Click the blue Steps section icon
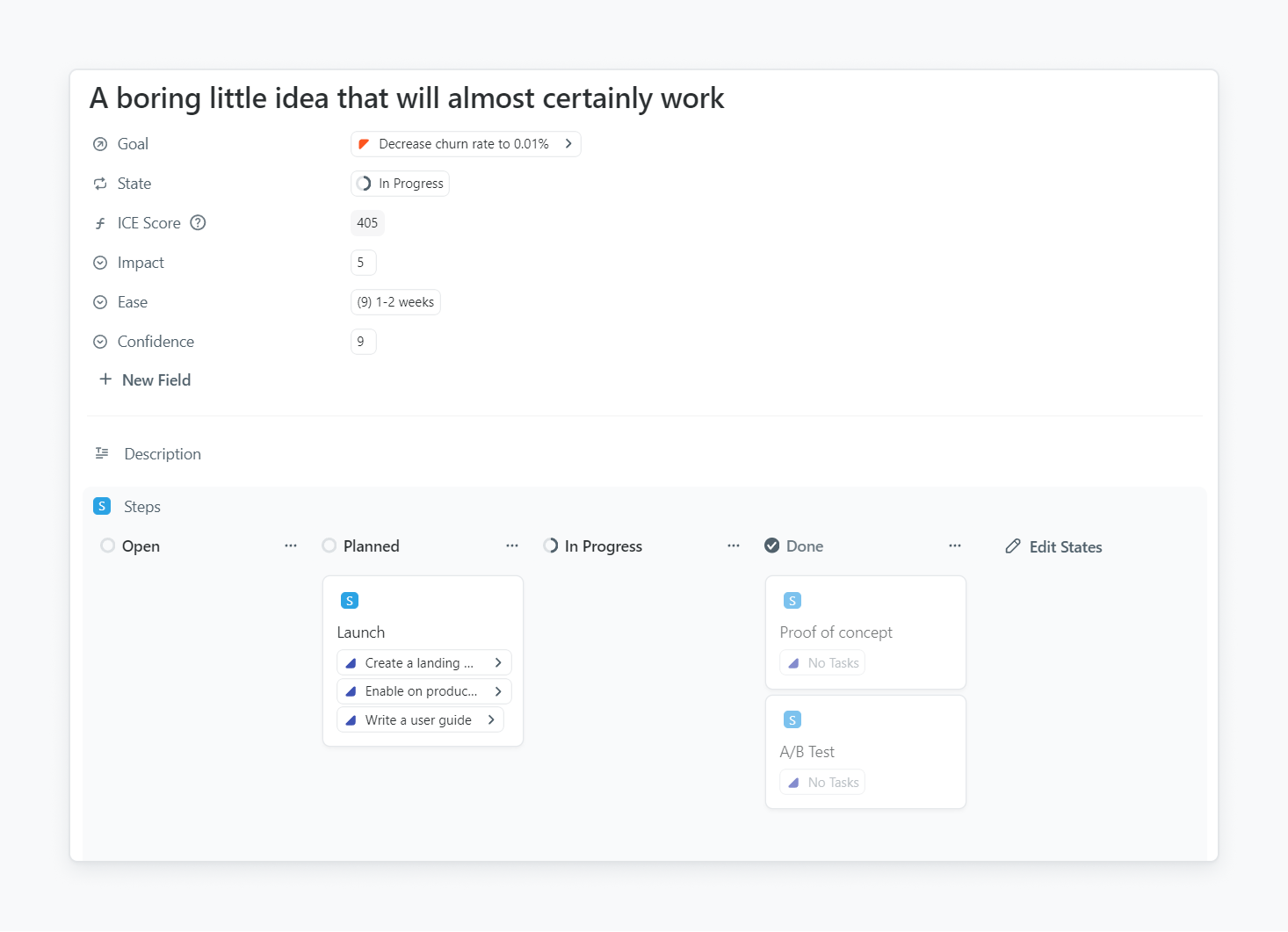Image resolution: width=1288 pixels, height=932 pixels. pyautogui.click(x=102, y=507)
